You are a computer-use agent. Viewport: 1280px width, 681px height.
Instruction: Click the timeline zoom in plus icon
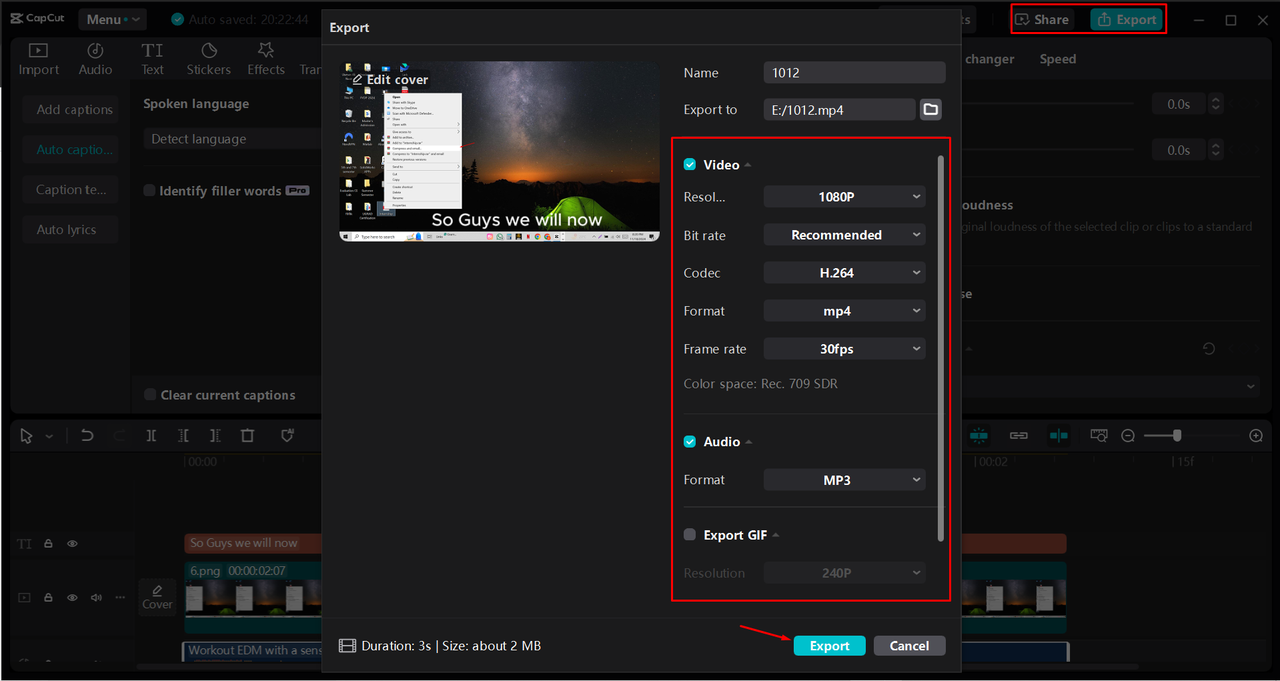click(1256, 436)
